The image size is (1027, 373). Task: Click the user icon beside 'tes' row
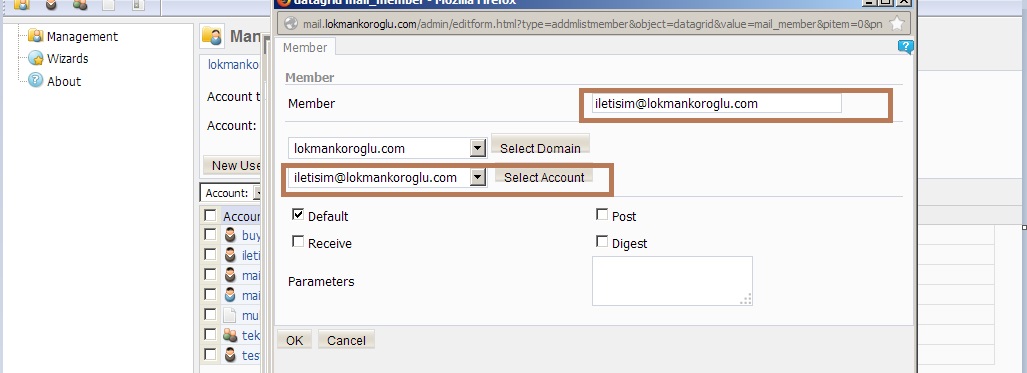coord(230,355)
